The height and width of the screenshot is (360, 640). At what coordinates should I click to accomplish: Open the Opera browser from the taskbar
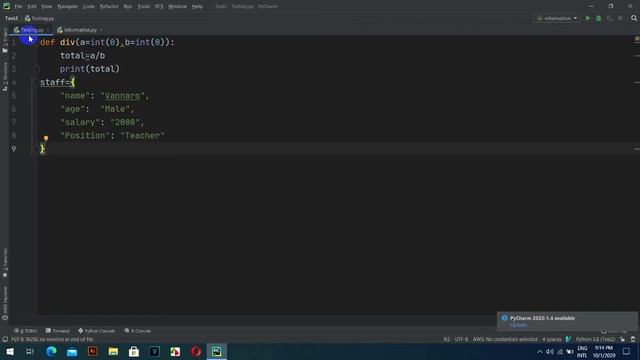[196, 351]
